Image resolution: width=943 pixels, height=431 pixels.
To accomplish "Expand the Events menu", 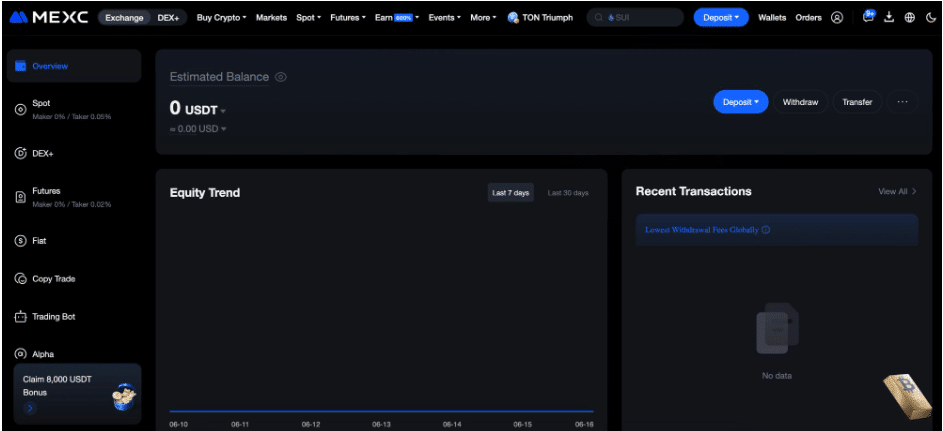I will [444, 17].
